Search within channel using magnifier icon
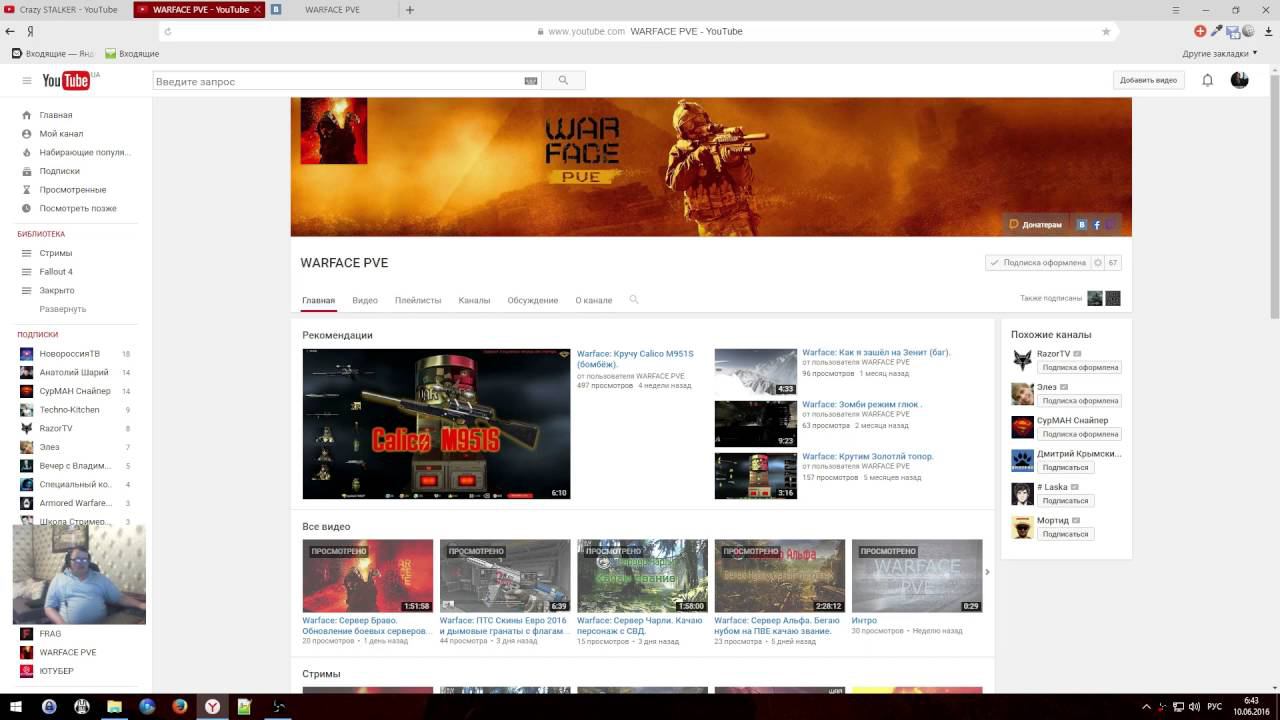The image size is (1280, 720). point(634,300)
